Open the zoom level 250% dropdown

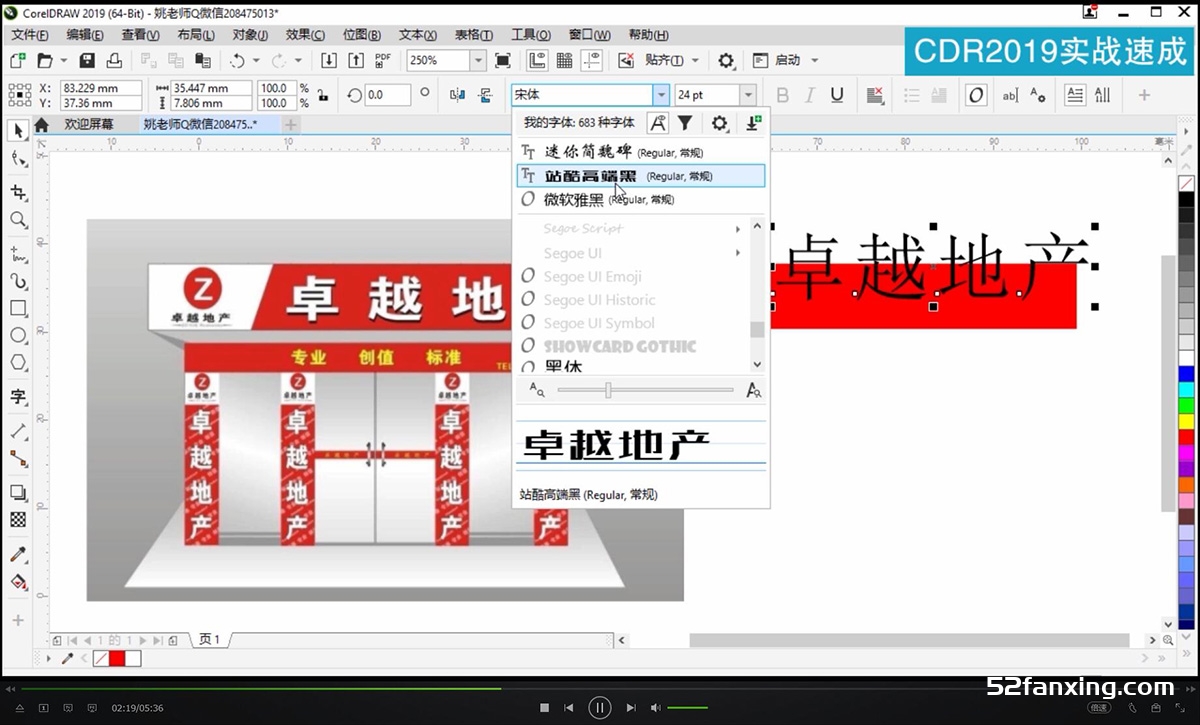click(x=478, y=60)
